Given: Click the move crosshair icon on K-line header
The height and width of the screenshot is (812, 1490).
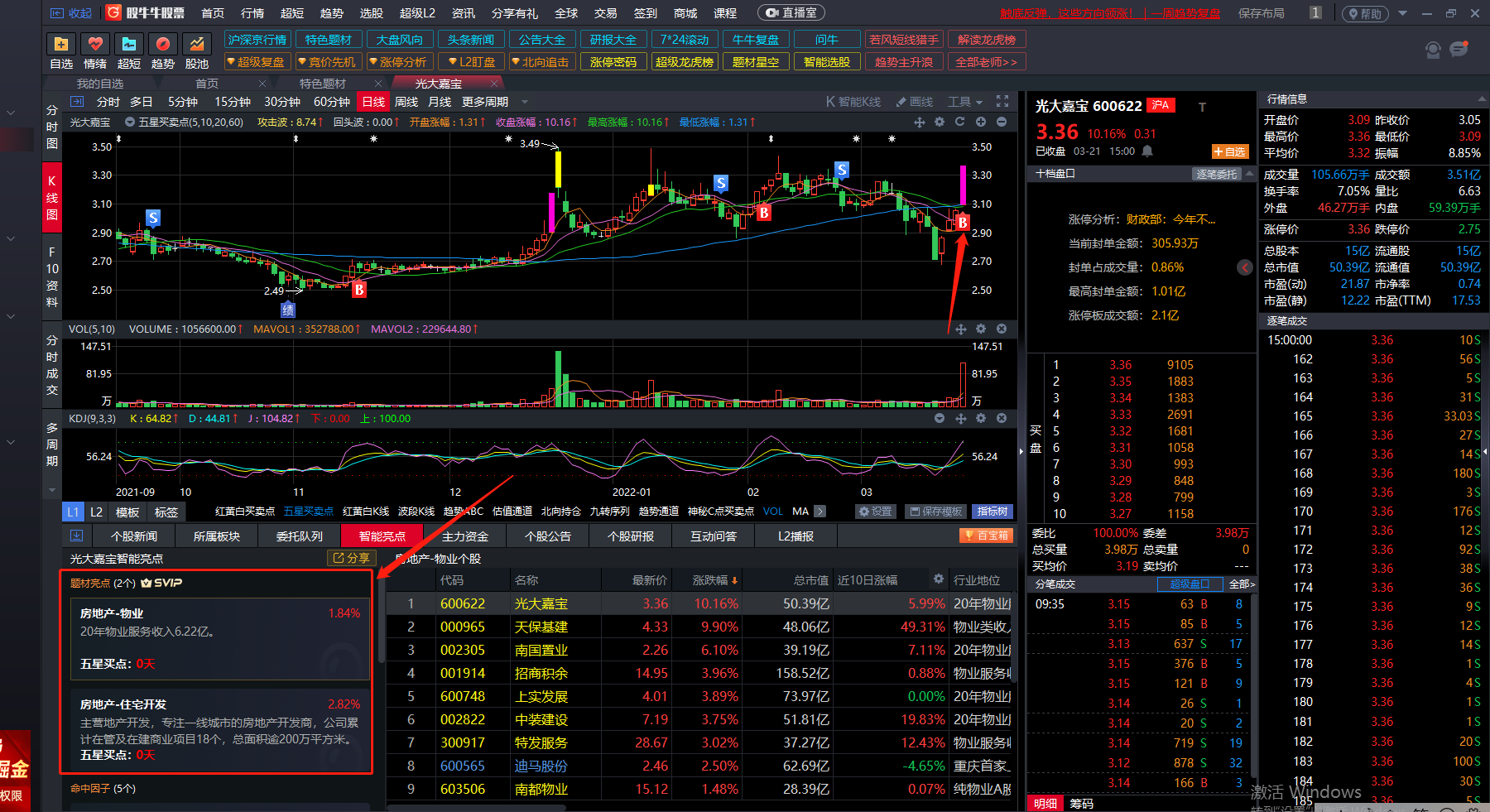Looking at the screenshot, I should click(x=919, y=122).
